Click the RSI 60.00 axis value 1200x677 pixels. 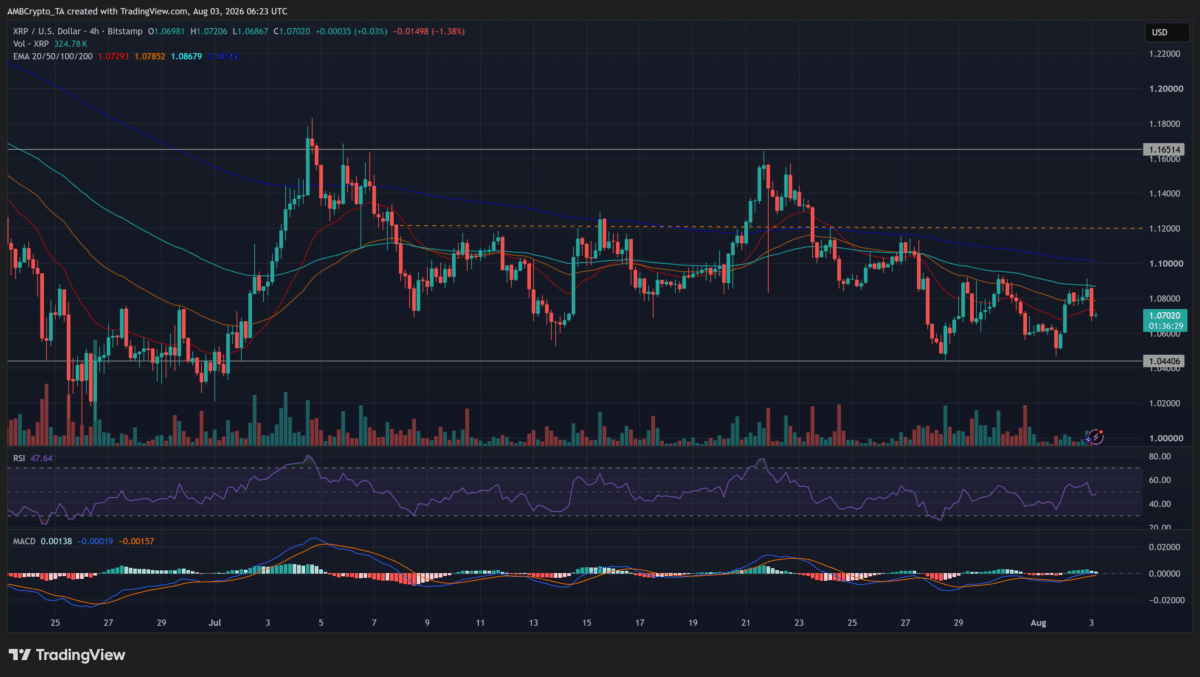[1160, 480]
